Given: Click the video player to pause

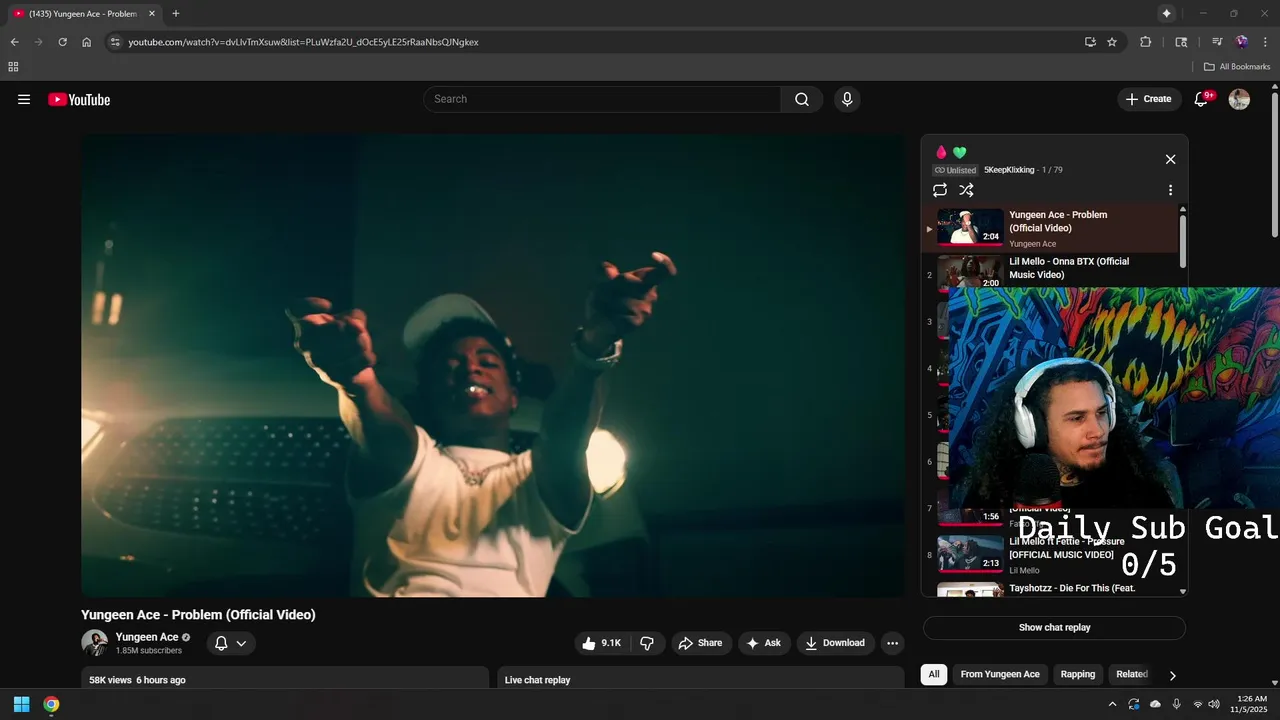Looking at the screenshot, I should coord(493,366).
